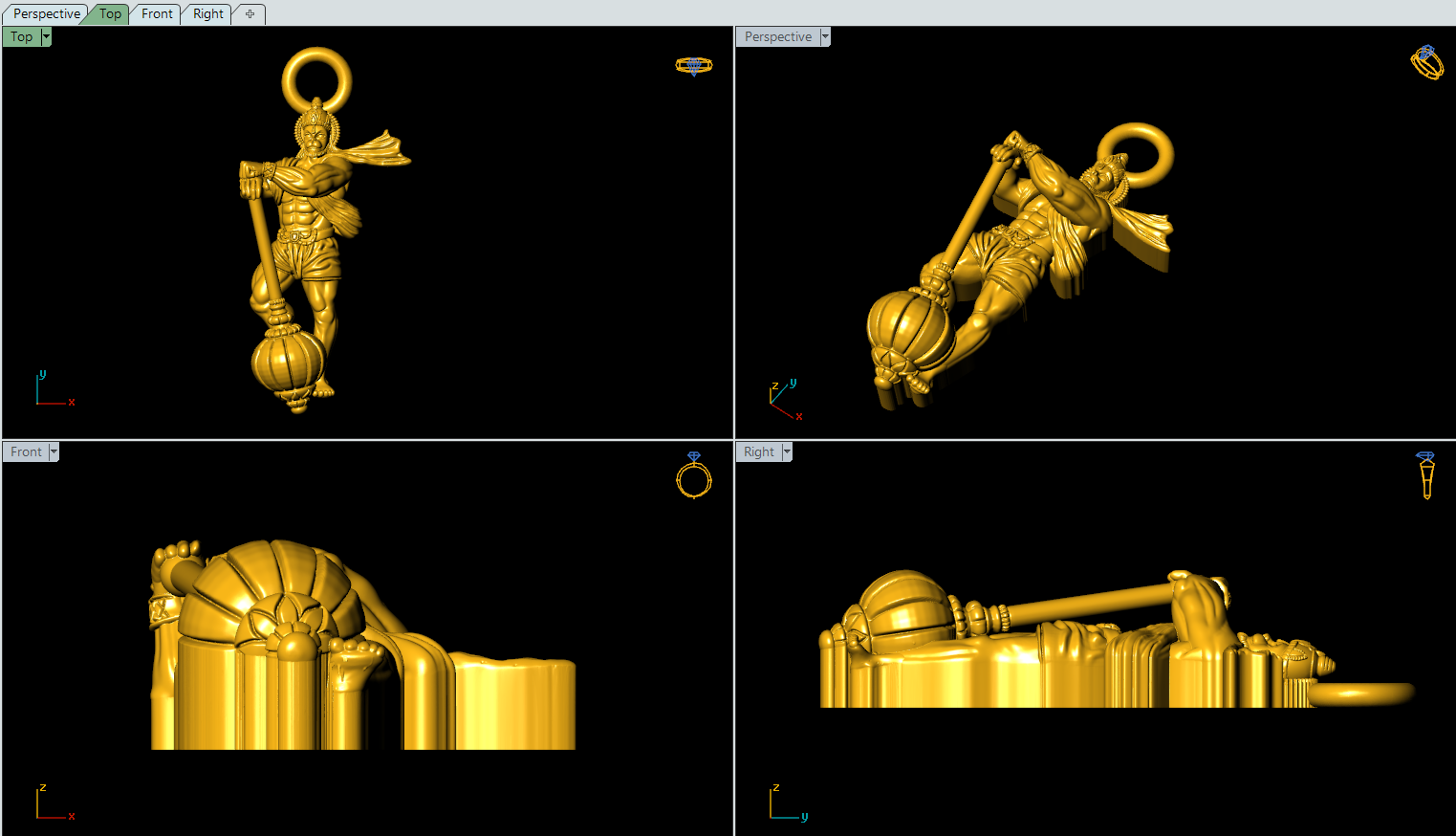The width and height of the screenshot is (1456, 836).
Task: Click the ring icon in the Front viewport
Action: pyautogui.click(x=694, y=475)
